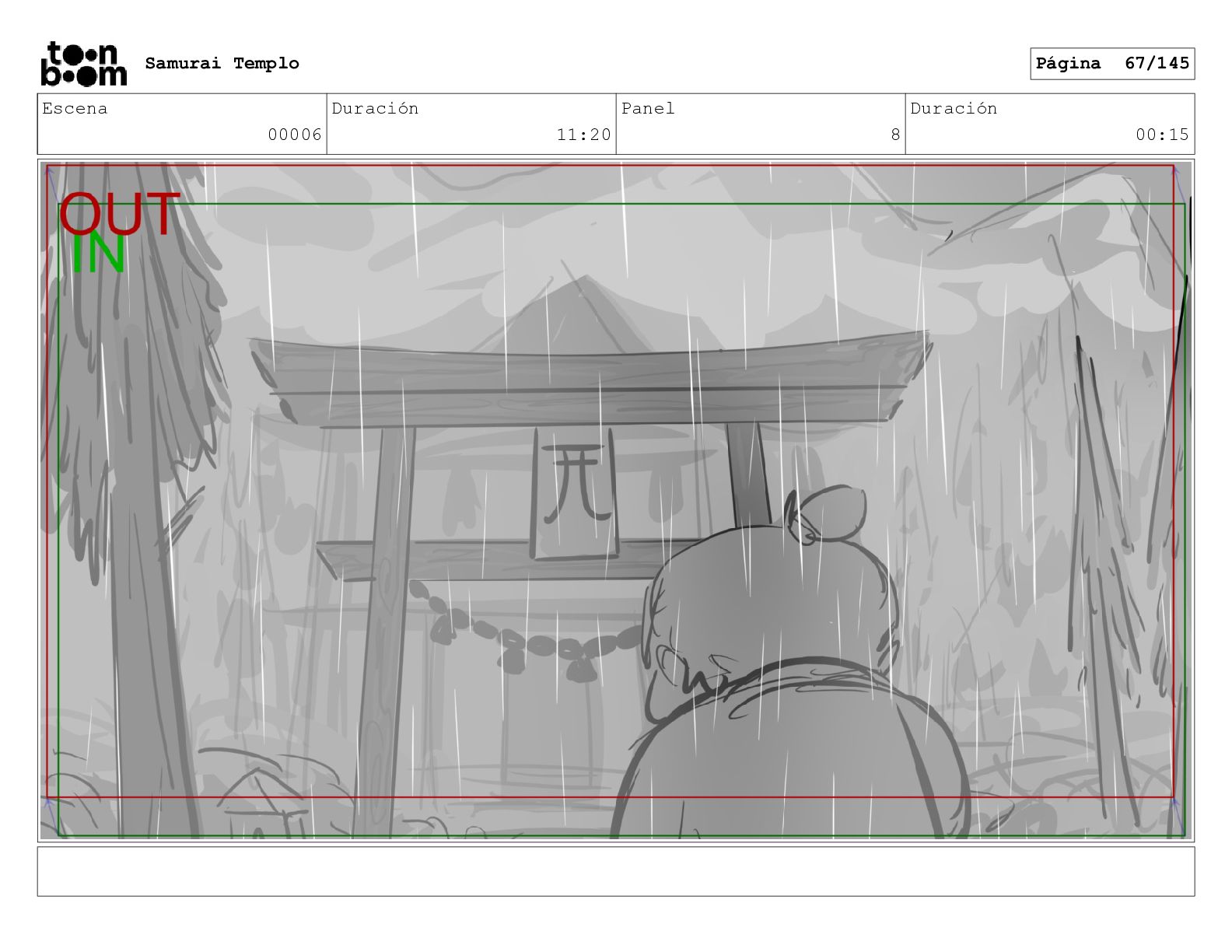This screenshot has height=952, width=1232.
Task: Select the 'Samurai Templo' title text
Action: (222, 64)
